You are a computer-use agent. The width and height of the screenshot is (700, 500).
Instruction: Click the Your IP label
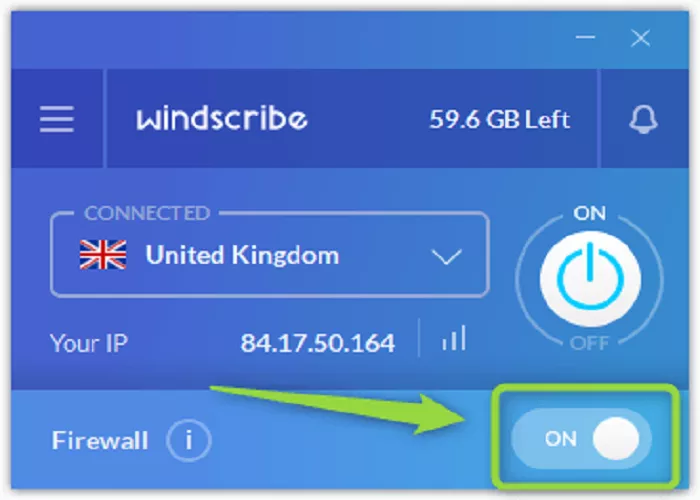[89, 343]
